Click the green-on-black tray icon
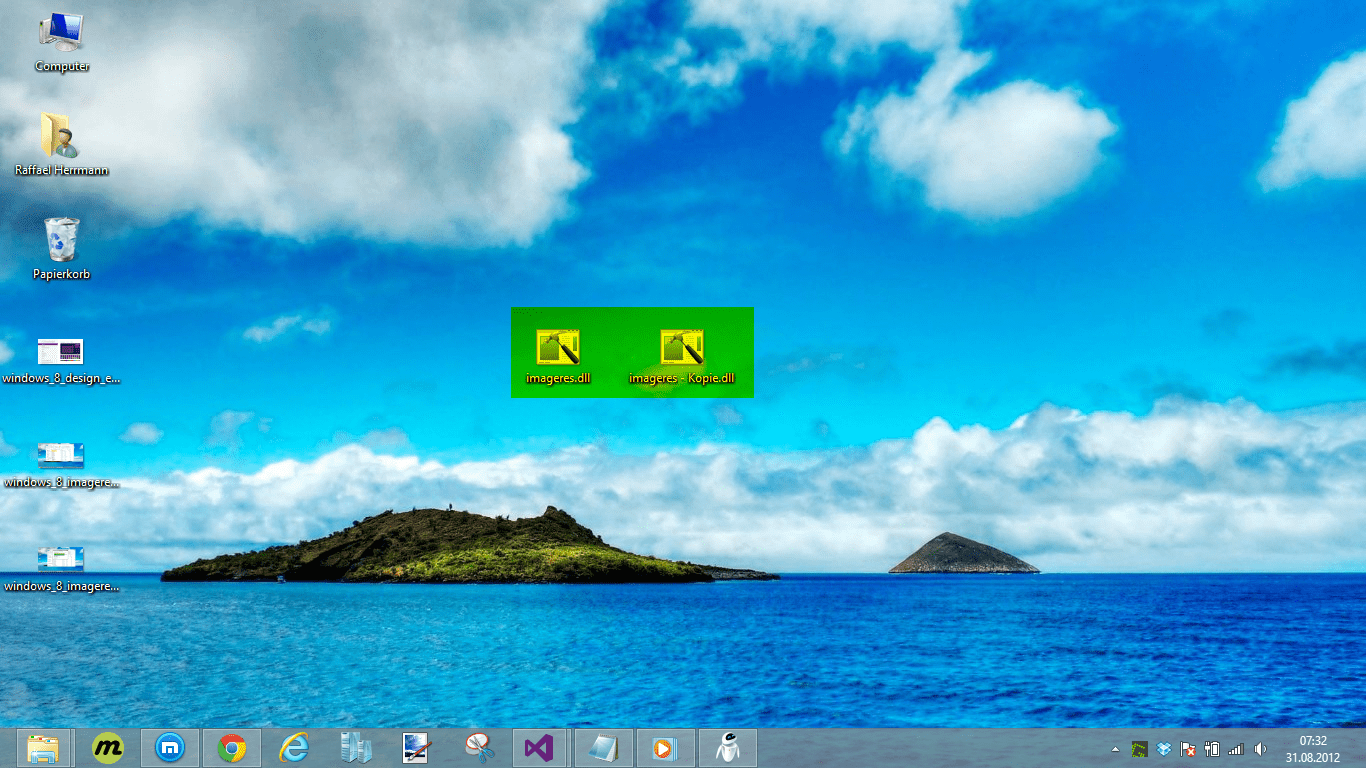 point(1139,748)
